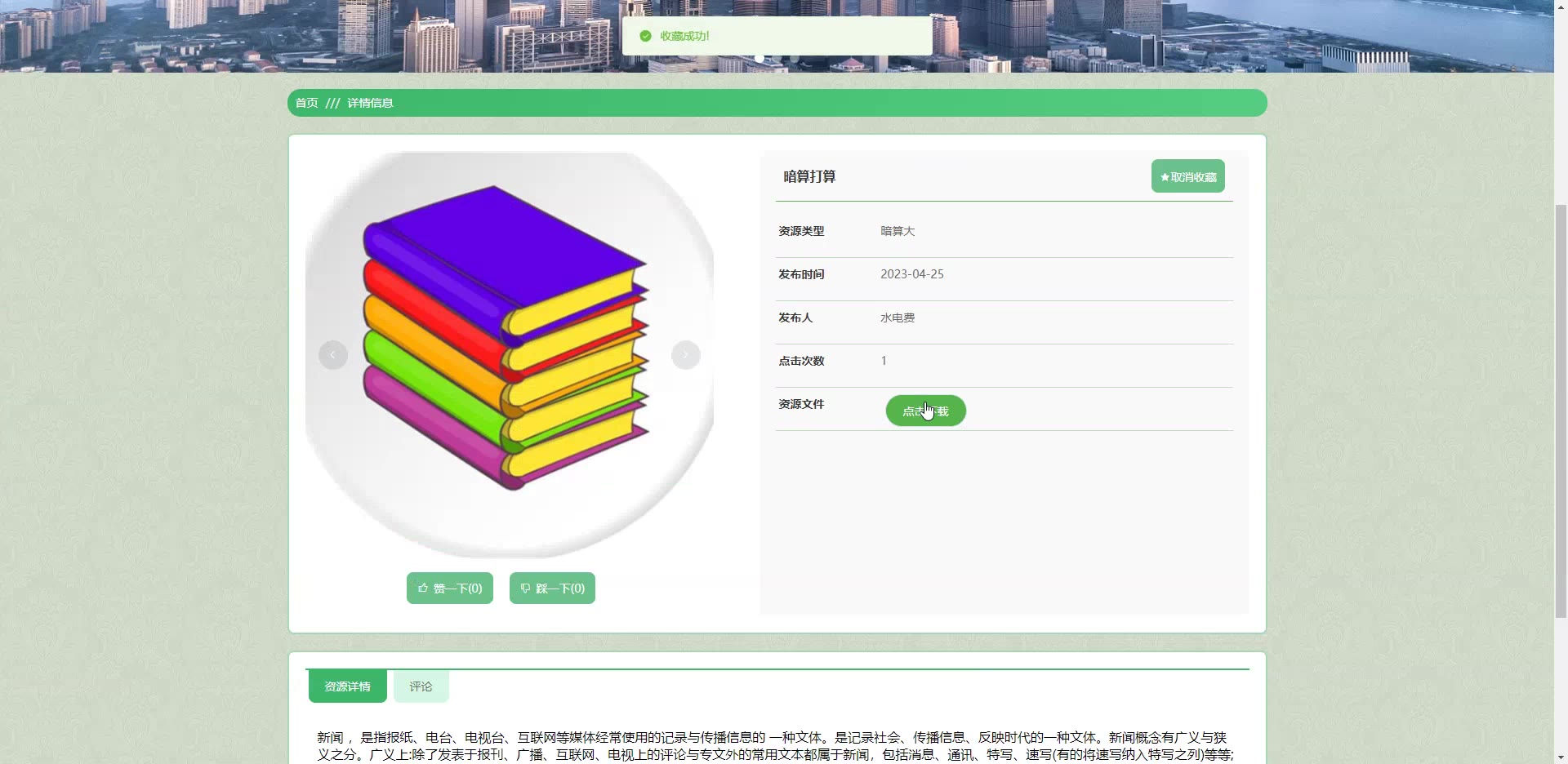Click the resource title 暗算打算
The height and width of the screenshot is (764, 1568).
click(x=809, y=176)
